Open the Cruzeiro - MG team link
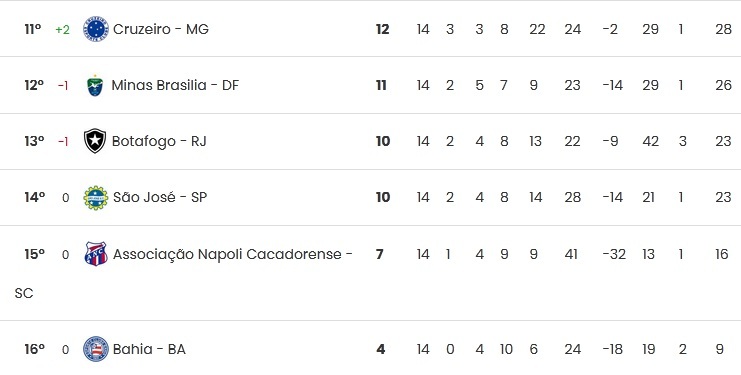The image size is (741, 375). 161,29
